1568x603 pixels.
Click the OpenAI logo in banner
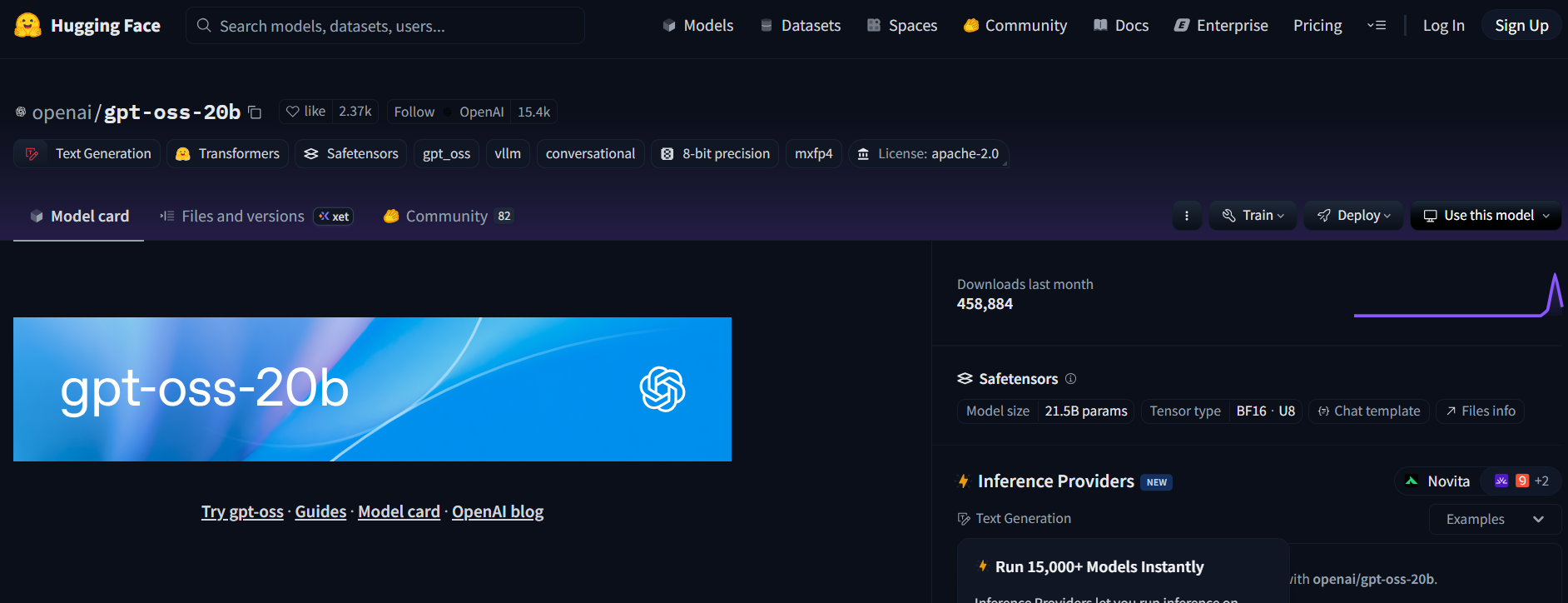pos(662,389)
